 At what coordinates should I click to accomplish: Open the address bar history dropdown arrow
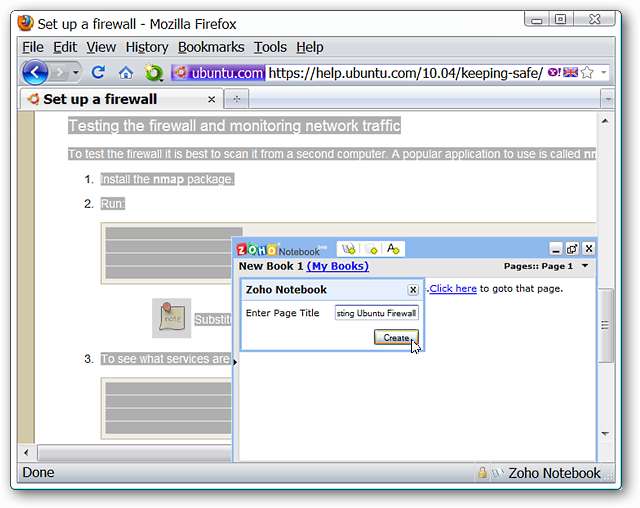[x=603, y=73]
